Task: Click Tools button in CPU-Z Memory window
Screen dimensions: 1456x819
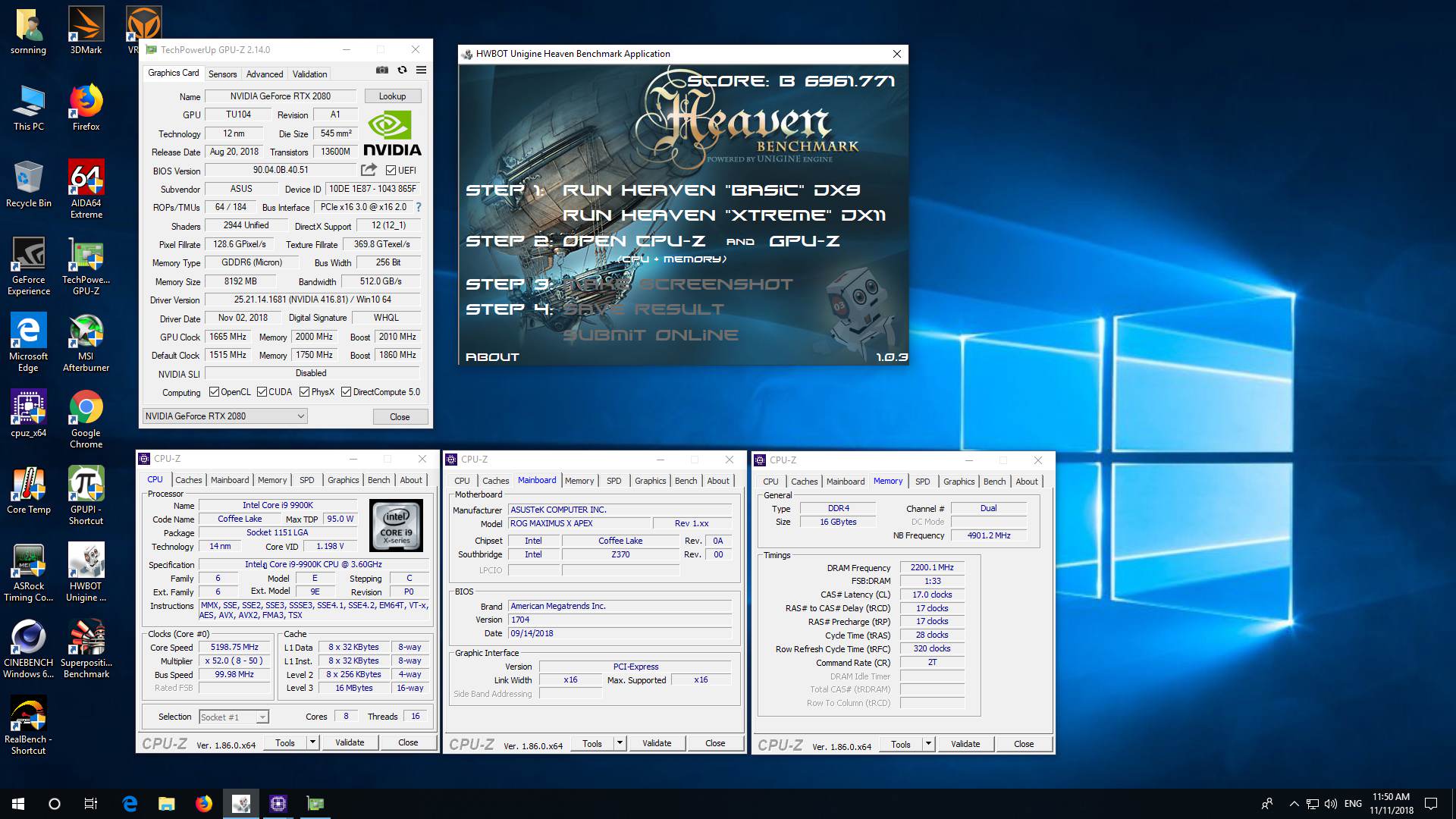Action: 901,744
